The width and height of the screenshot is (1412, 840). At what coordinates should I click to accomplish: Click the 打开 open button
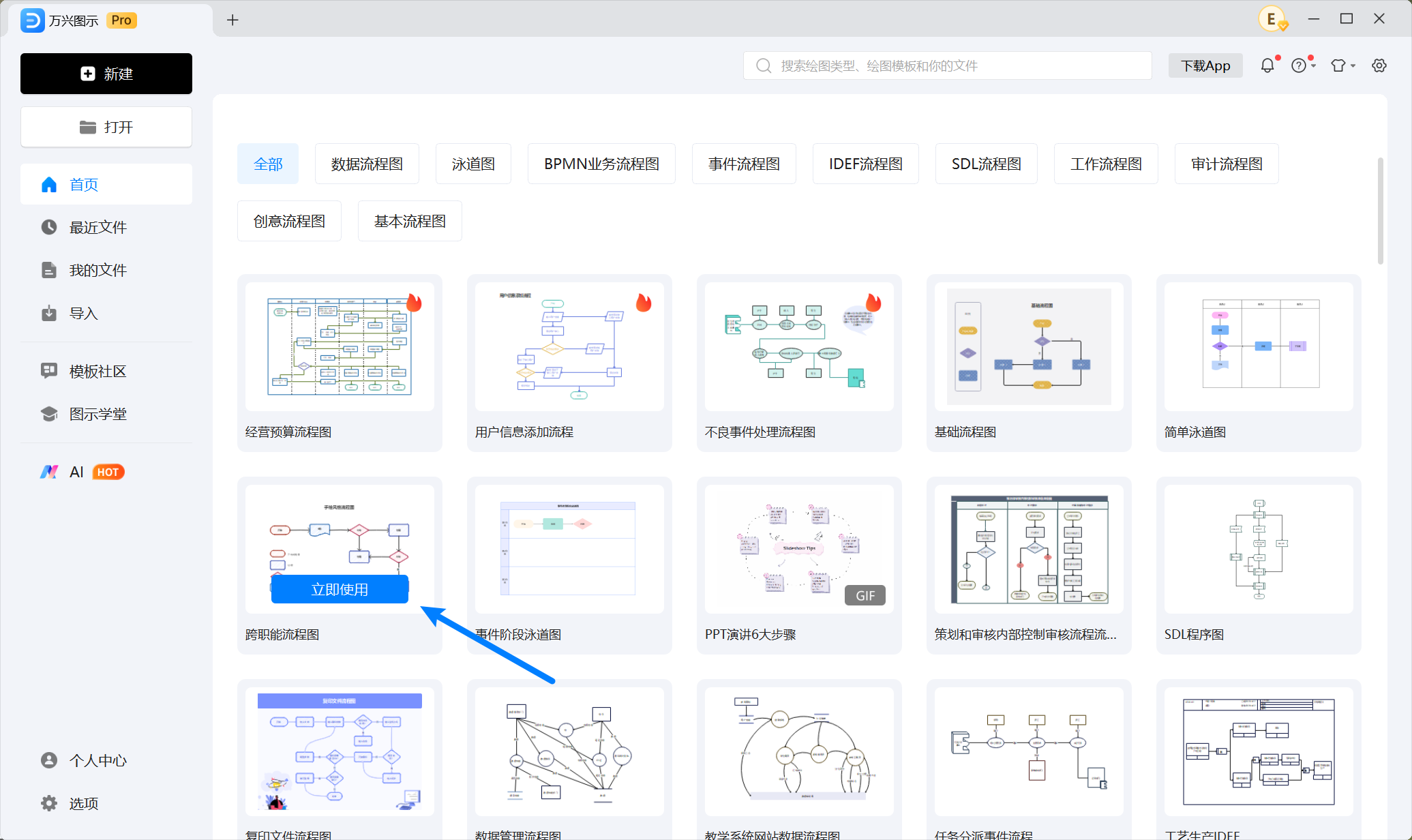coord(106,127)
